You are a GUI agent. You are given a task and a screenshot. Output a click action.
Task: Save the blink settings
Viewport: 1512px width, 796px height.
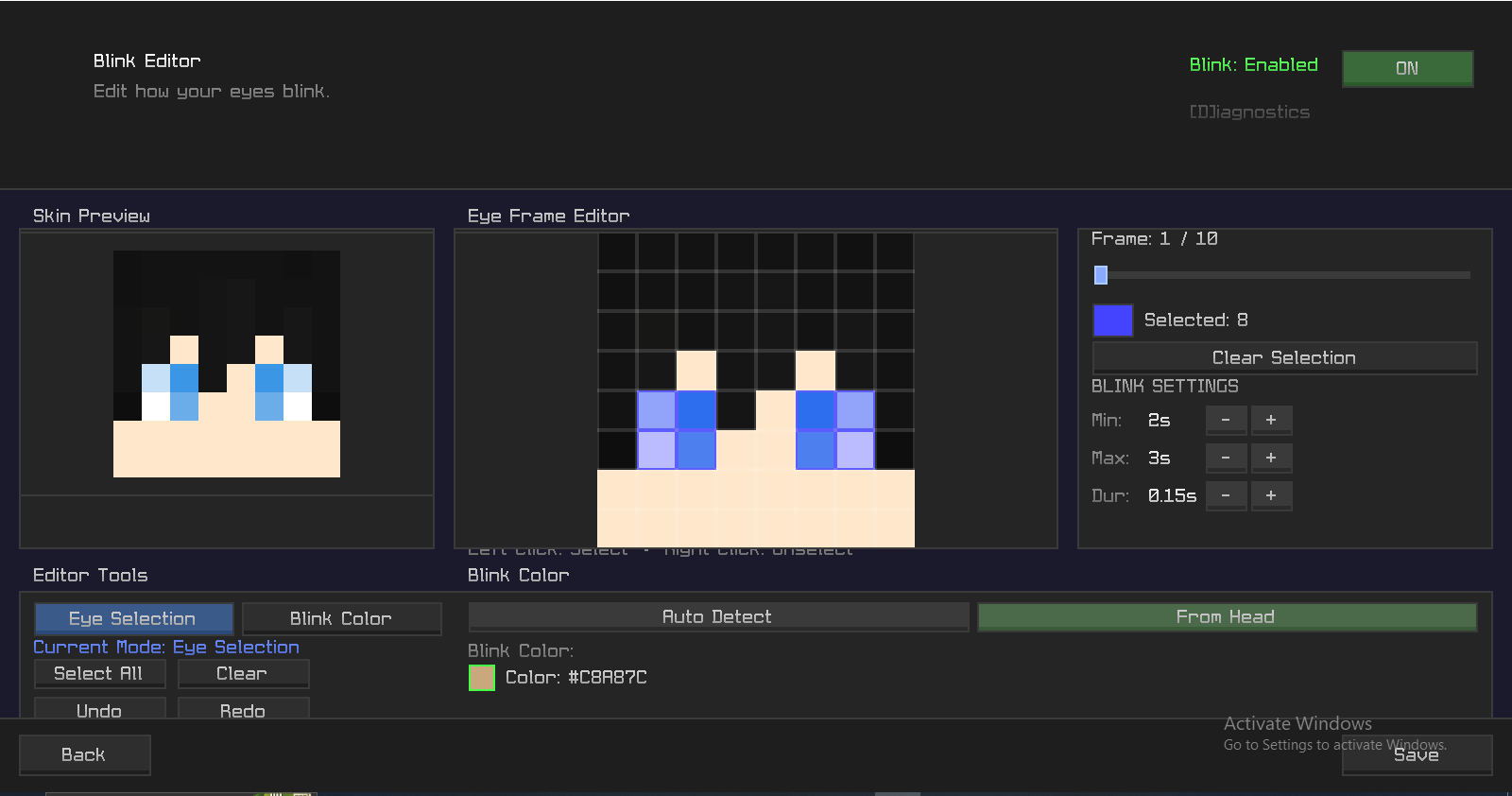1417,754
